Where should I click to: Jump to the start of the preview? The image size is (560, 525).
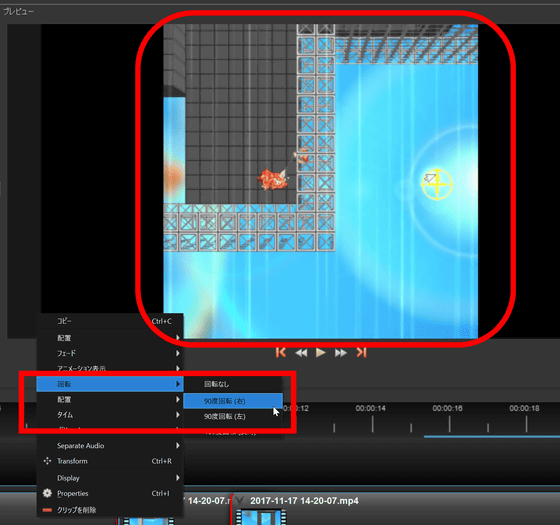[281, 352]
